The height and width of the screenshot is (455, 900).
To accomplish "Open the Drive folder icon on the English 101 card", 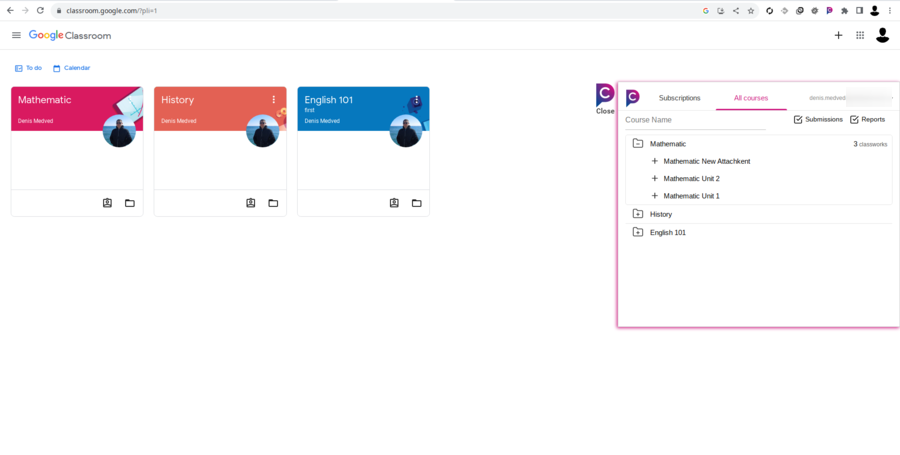I will [416, 203].
